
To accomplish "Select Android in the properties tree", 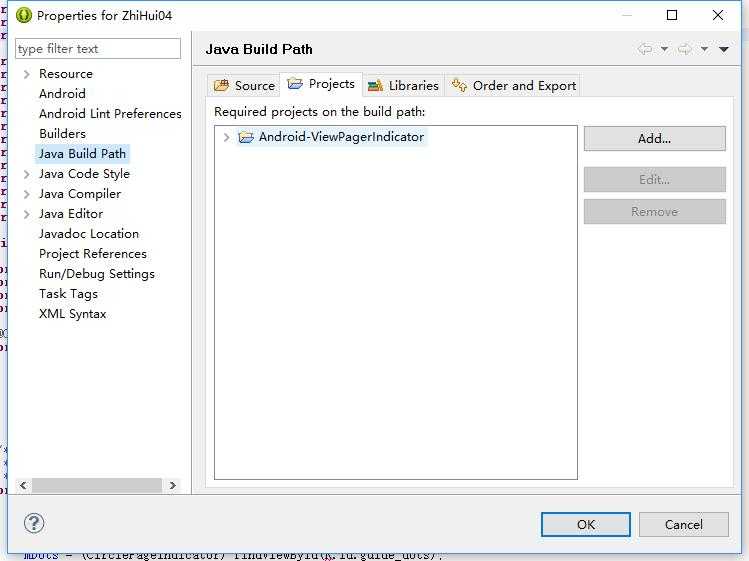I will [x=63, y=94].
